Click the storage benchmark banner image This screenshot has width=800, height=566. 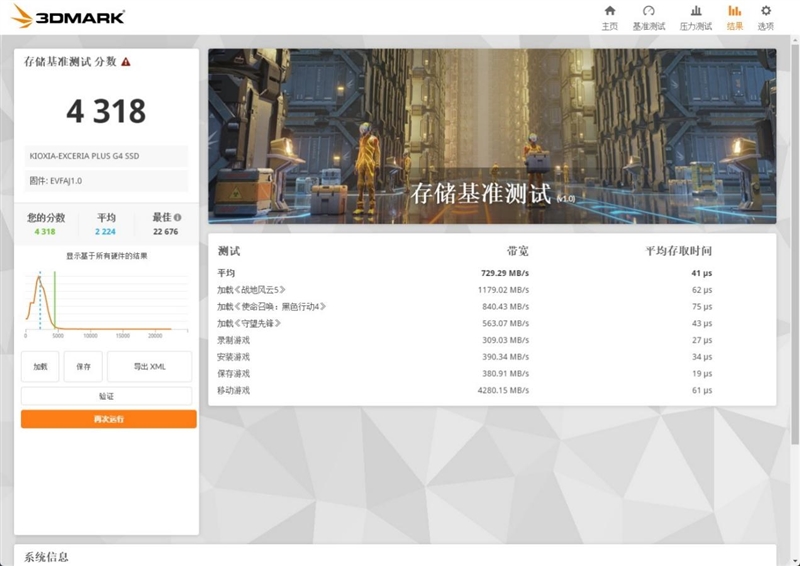(492, 136)
